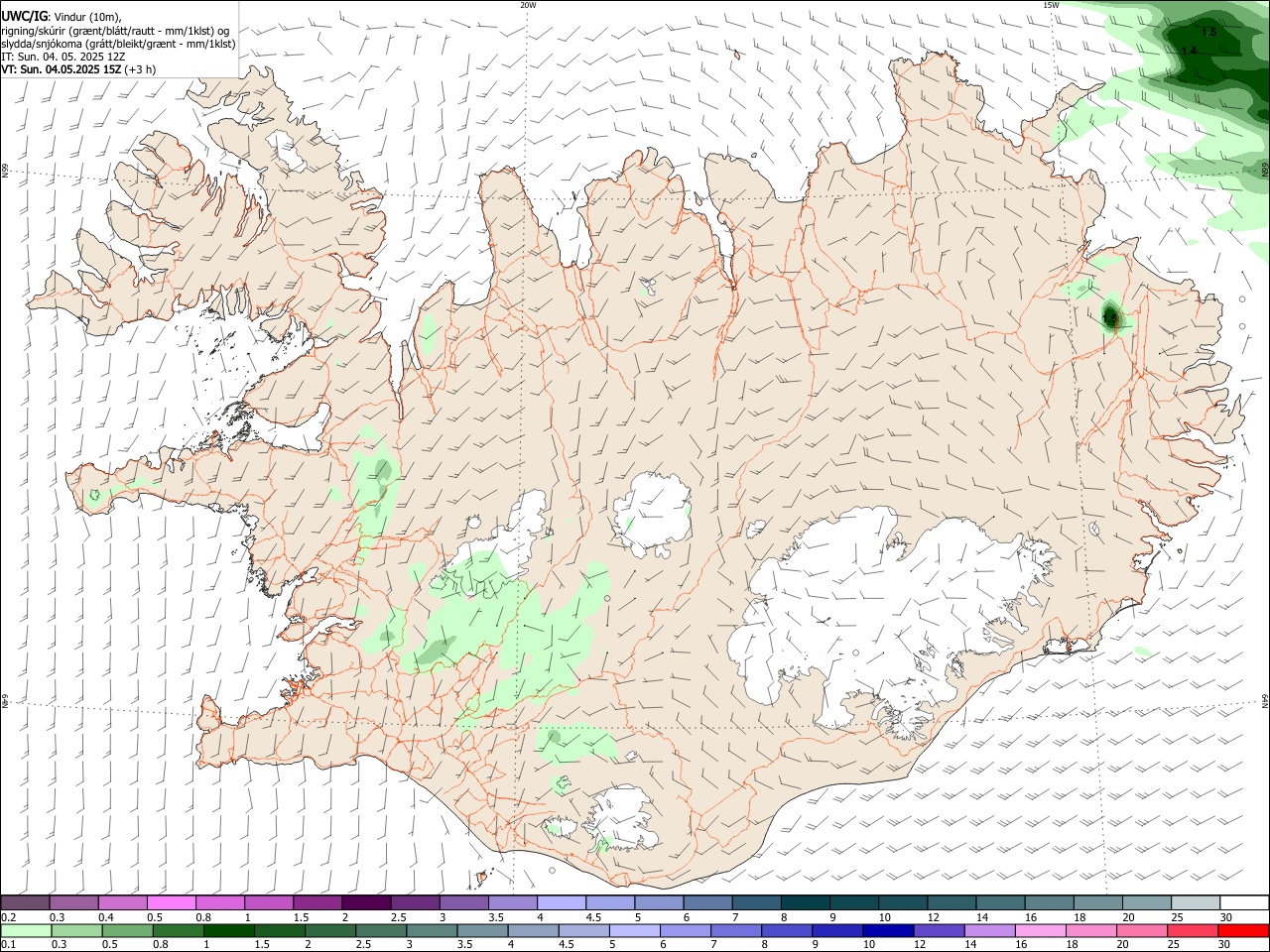1270x952 pixels.
Task: Click the '1.5' contour label in the green area
Action: (x=1208, y=33)
